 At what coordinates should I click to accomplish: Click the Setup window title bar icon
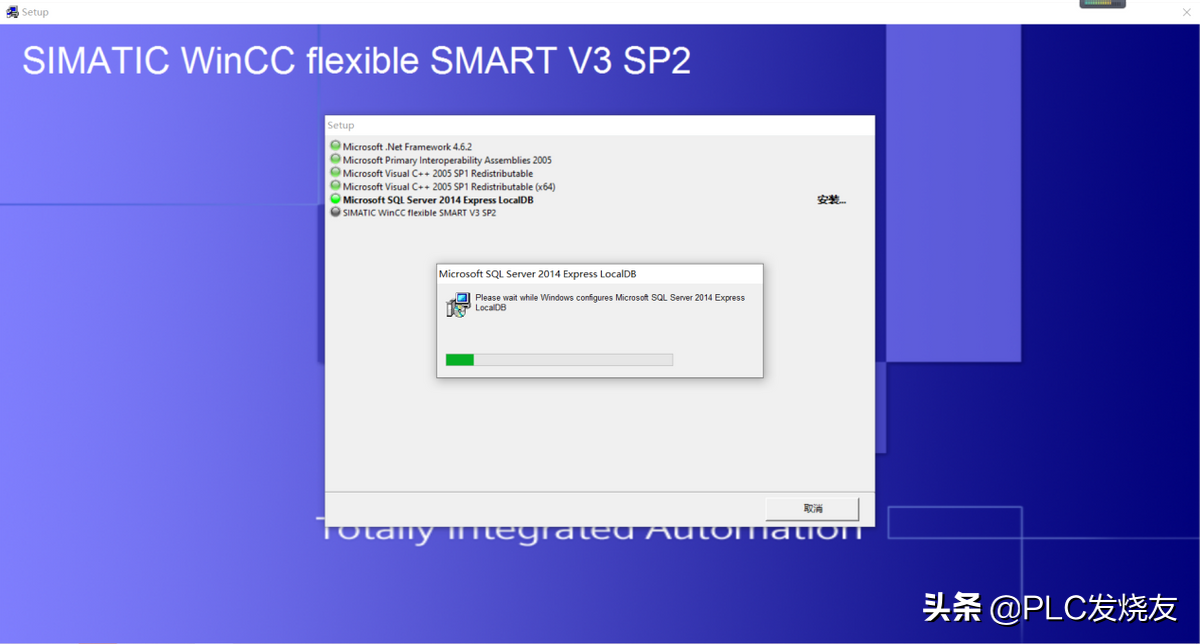pos(12,12)
